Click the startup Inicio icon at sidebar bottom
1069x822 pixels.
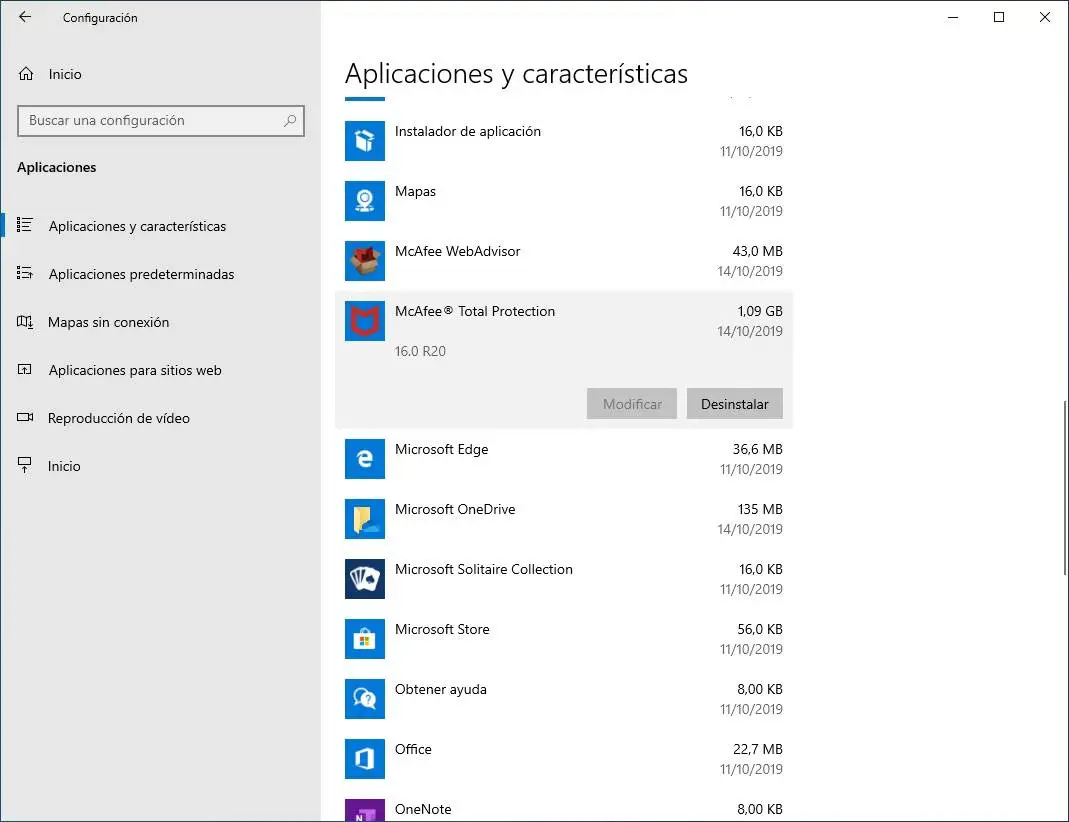pyautogui.click(x=25, y=466)
